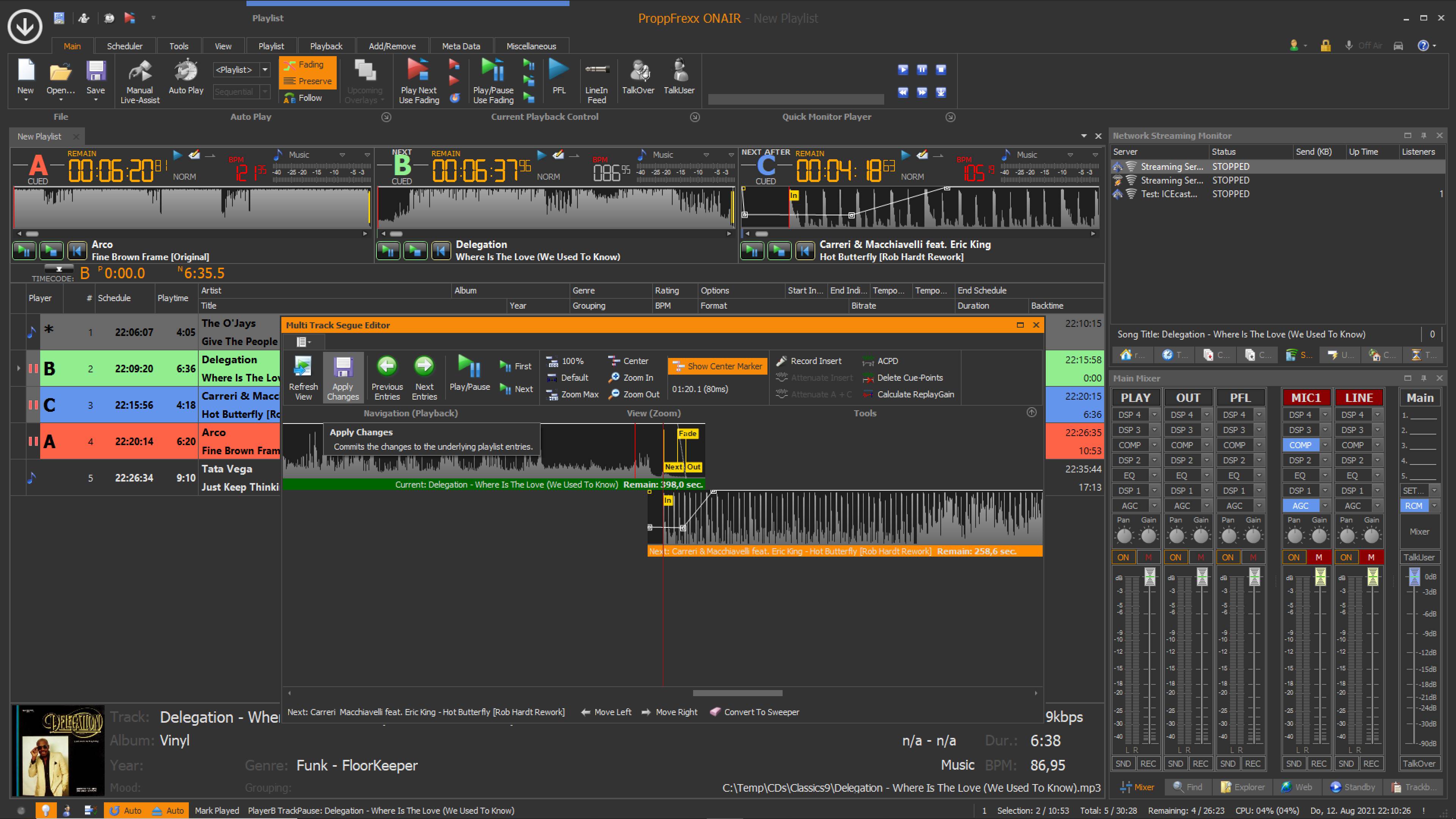
Task: Open dropdown arrow under New button
Action: (x=25, y=100)
